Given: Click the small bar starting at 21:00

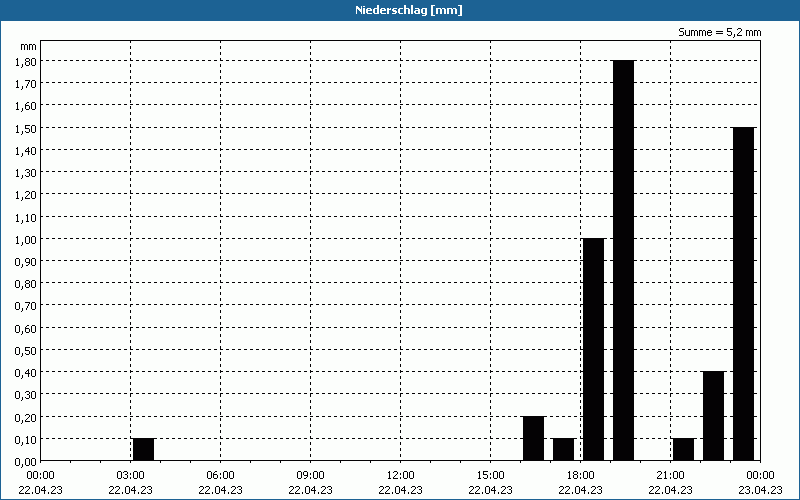Looking at the screenshot, I should [684, 449].
